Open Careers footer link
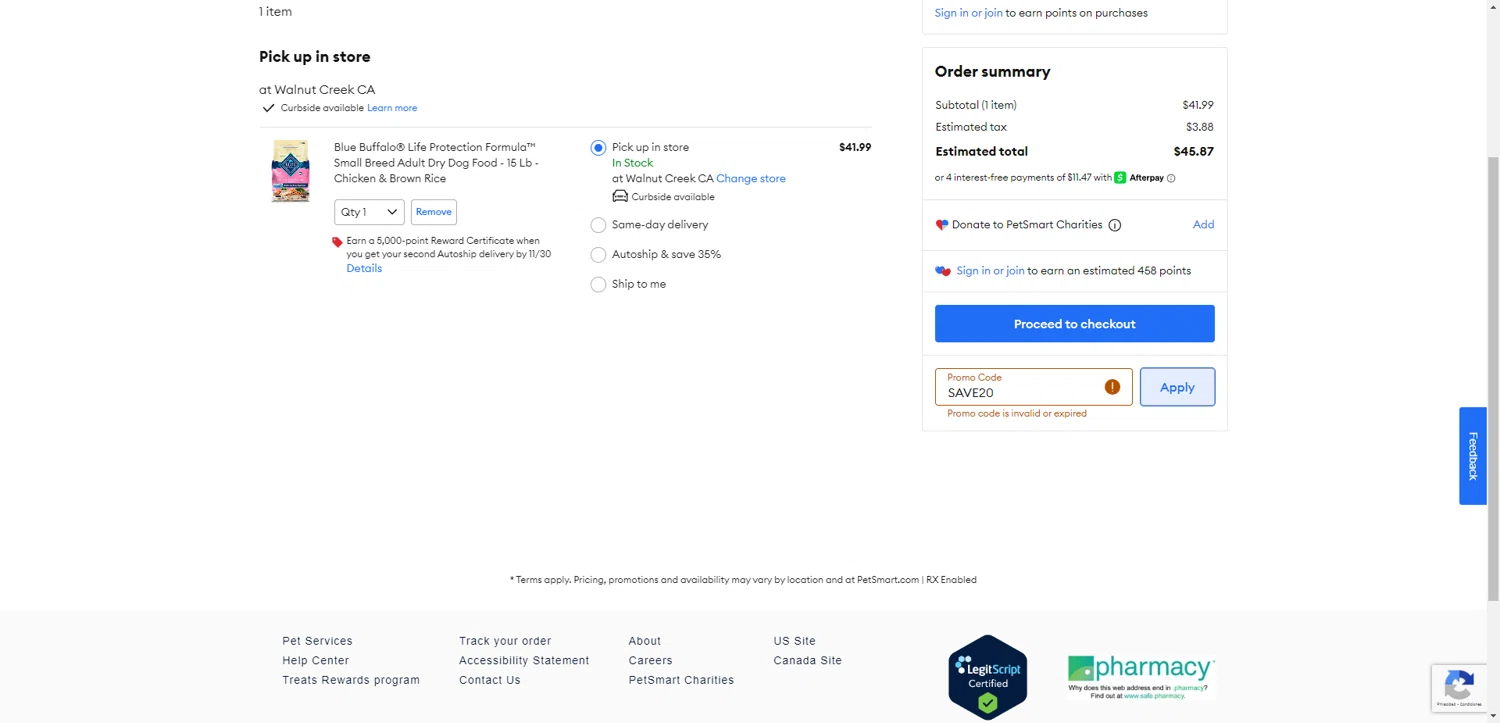Image resolution: width=1500 pixels, height=723 pixels. tap(650, 661)
